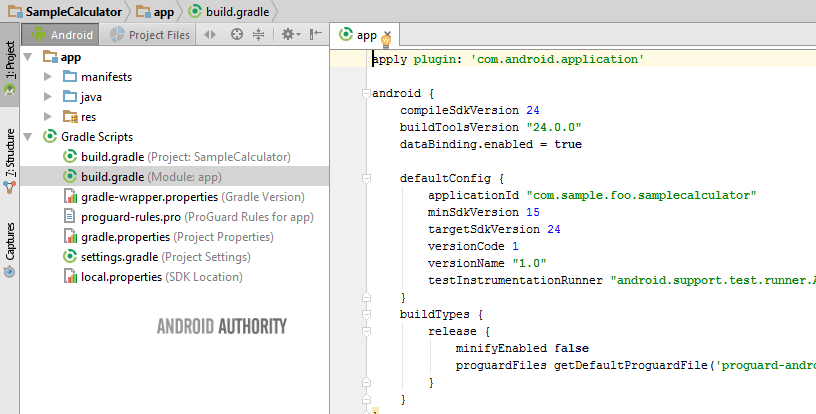Viewport: 816px width, 414px height.
Task: Open settings.gradle file
Action: click(x=157, y=257)
